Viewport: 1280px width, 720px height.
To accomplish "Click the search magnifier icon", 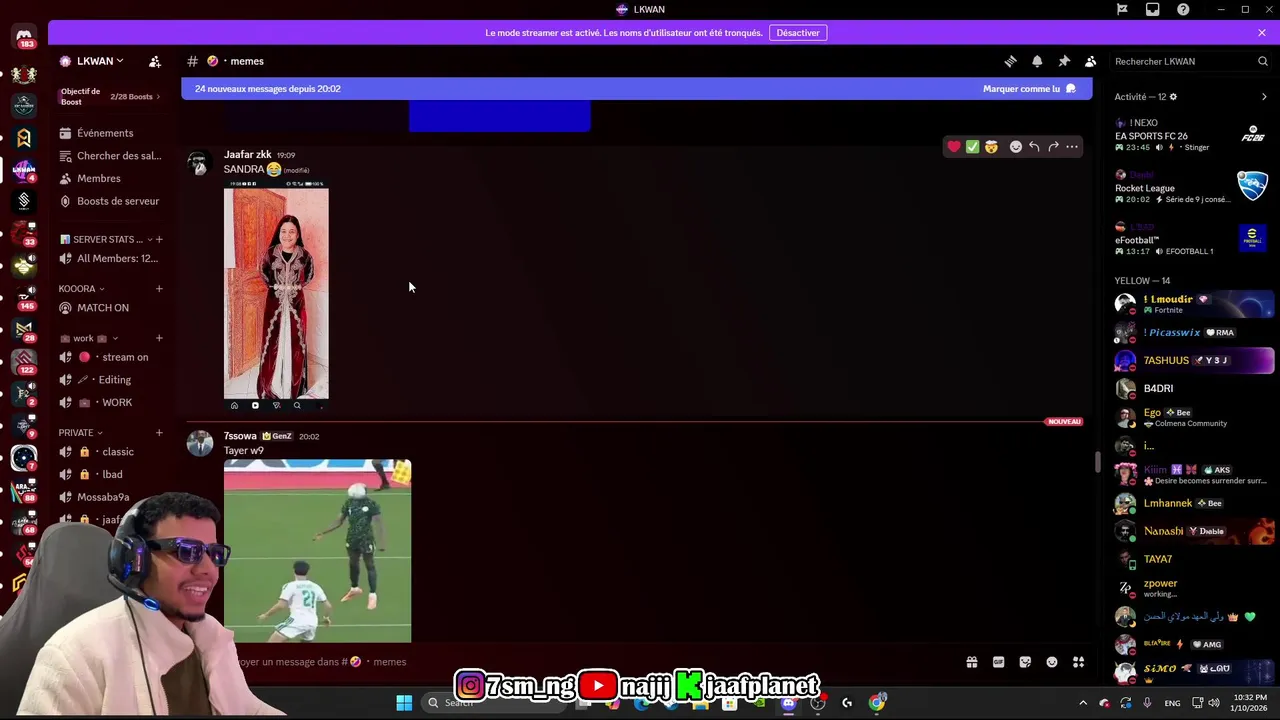I will click(1263, 61).
